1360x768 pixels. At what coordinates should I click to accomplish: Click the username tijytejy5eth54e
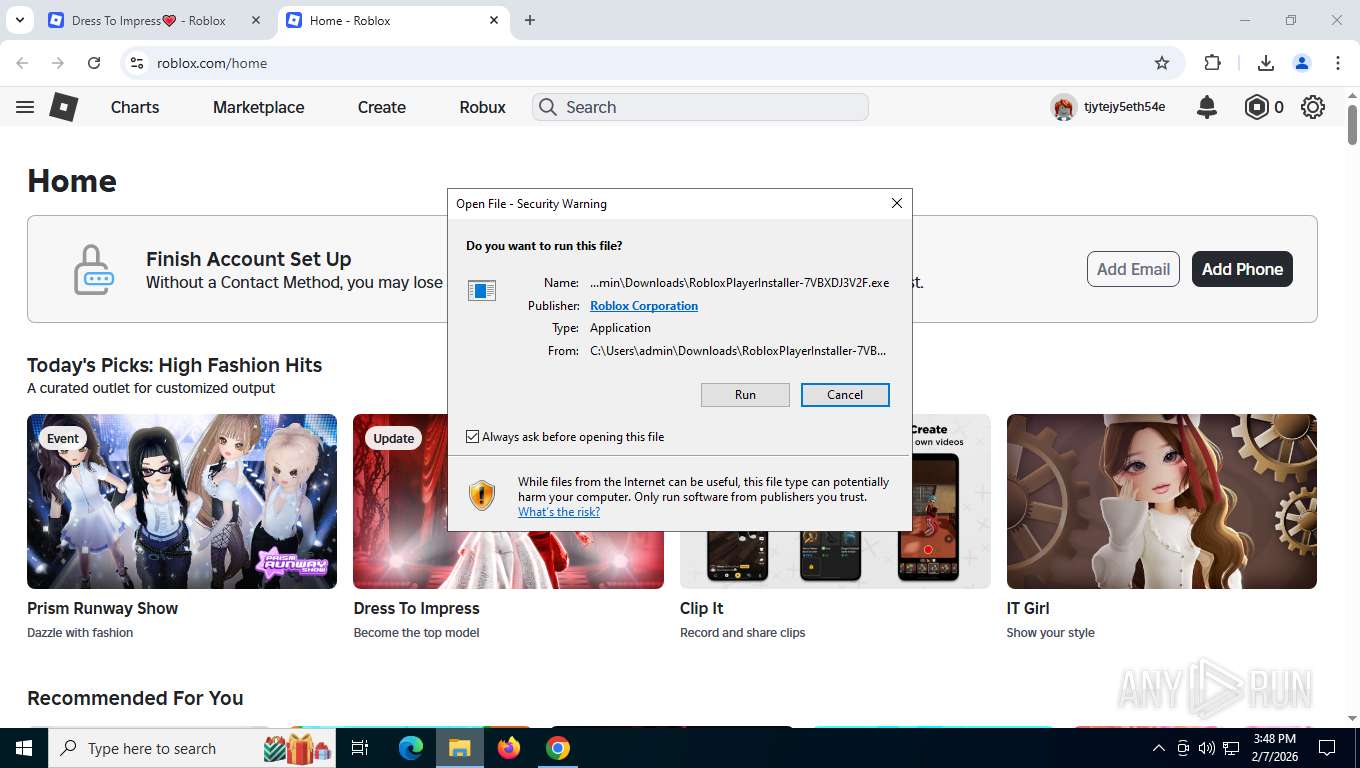(x=1124, y=107)
